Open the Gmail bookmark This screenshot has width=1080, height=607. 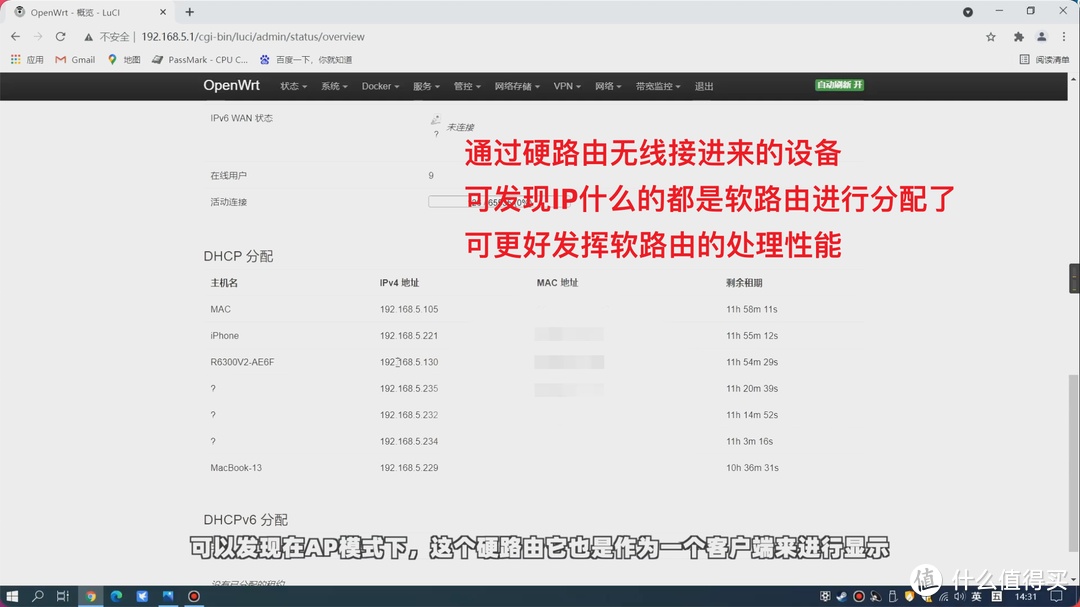[75, 60]
